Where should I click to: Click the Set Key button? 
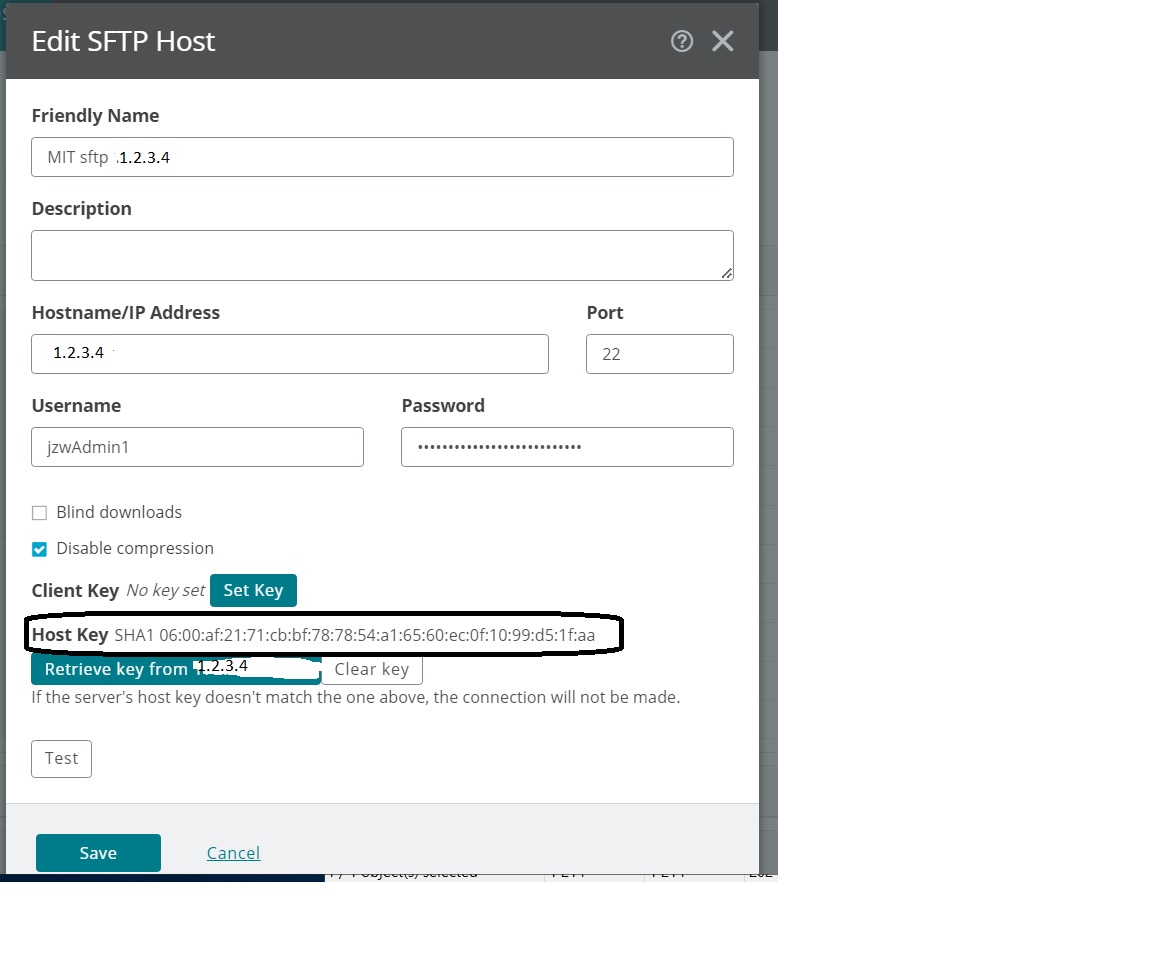pos(254,591)
